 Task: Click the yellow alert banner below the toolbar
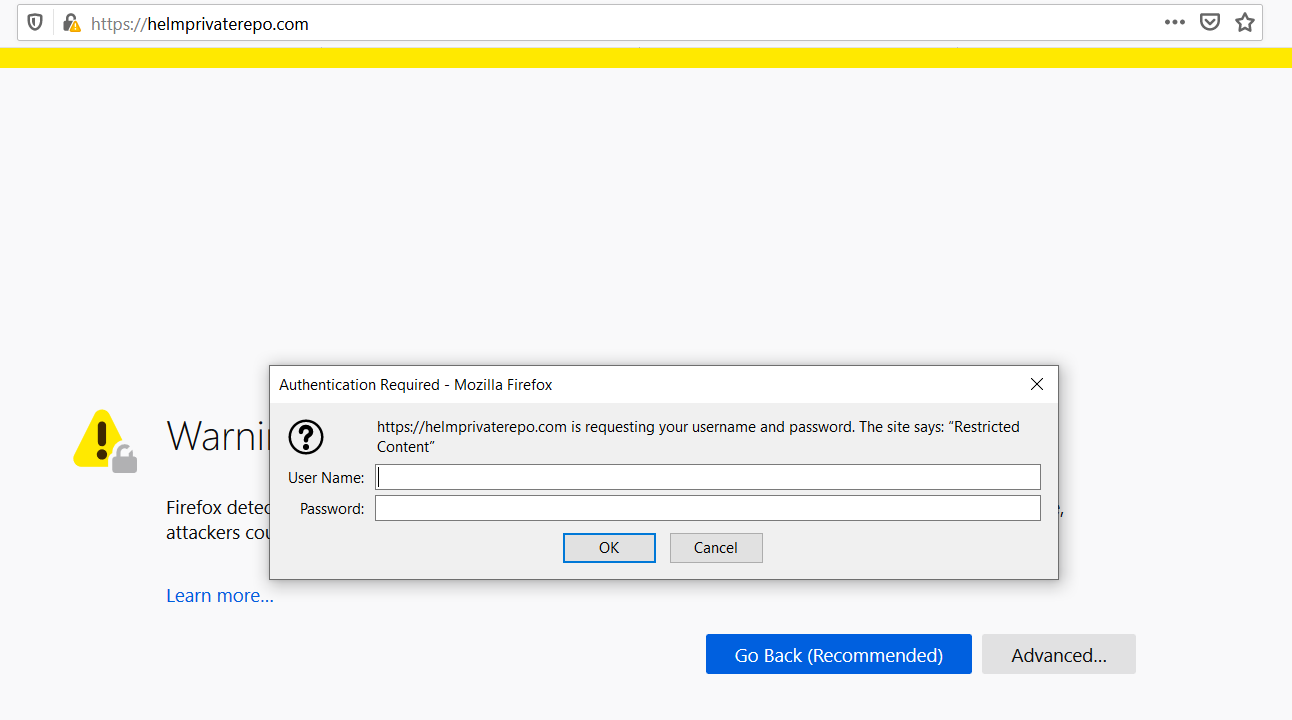[x=646, y=57]
